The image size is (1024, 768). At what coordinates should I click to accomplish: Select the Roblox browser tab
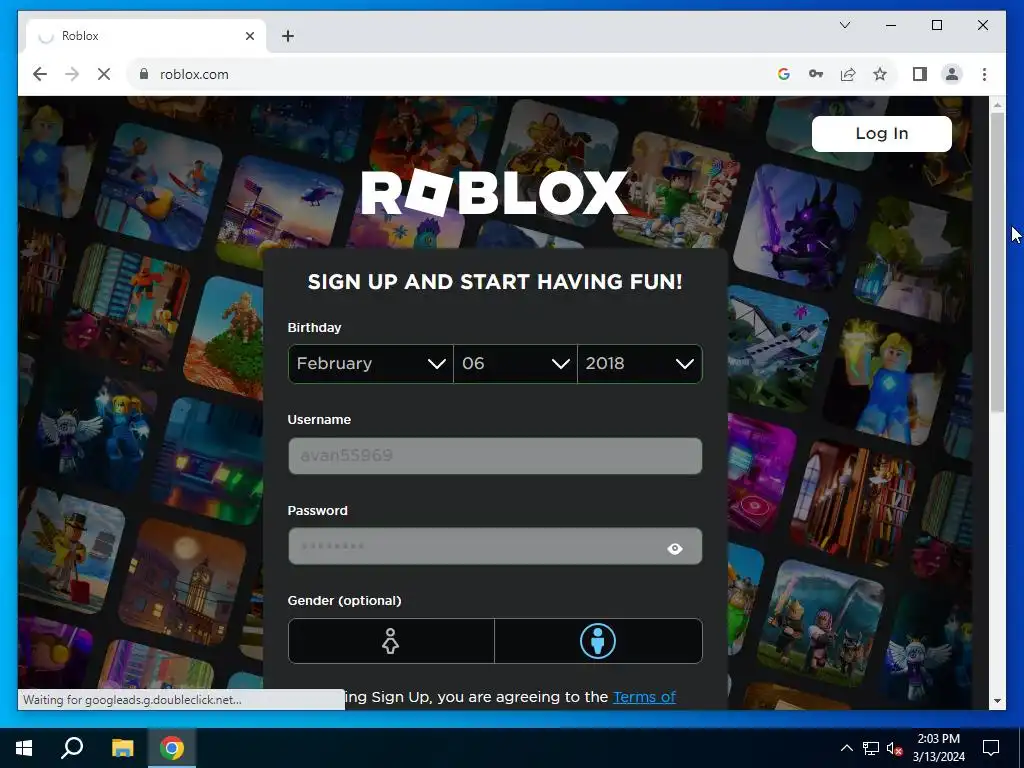tap(146, 36)
